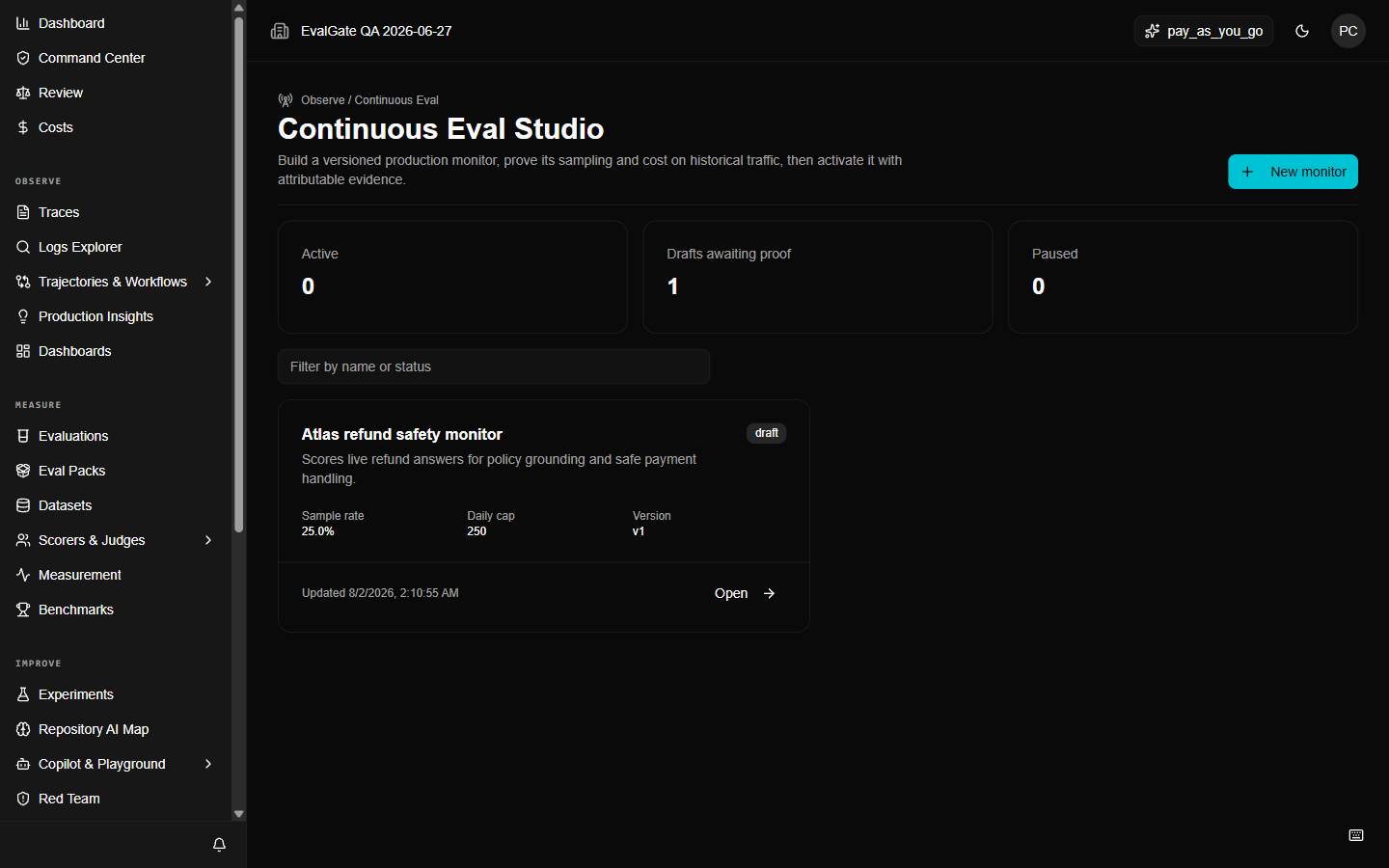Click the Eval Packs box icon

tap(23, 471)
